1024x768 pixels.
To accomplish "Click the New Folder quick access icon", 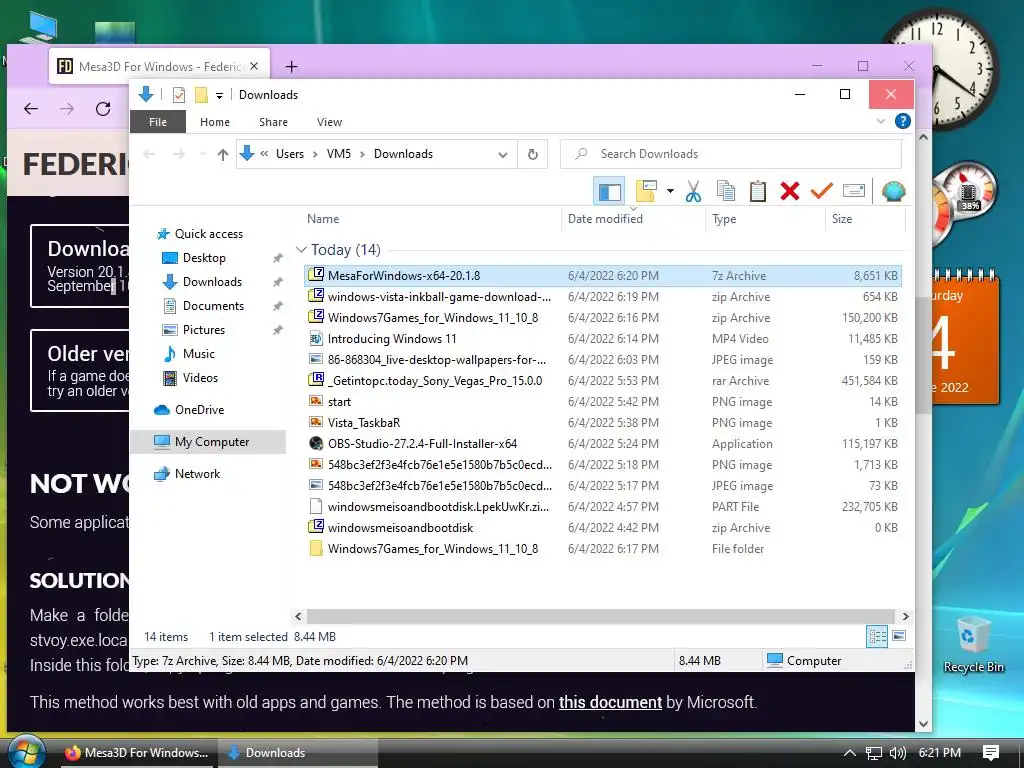I will [x=201, y=95].
